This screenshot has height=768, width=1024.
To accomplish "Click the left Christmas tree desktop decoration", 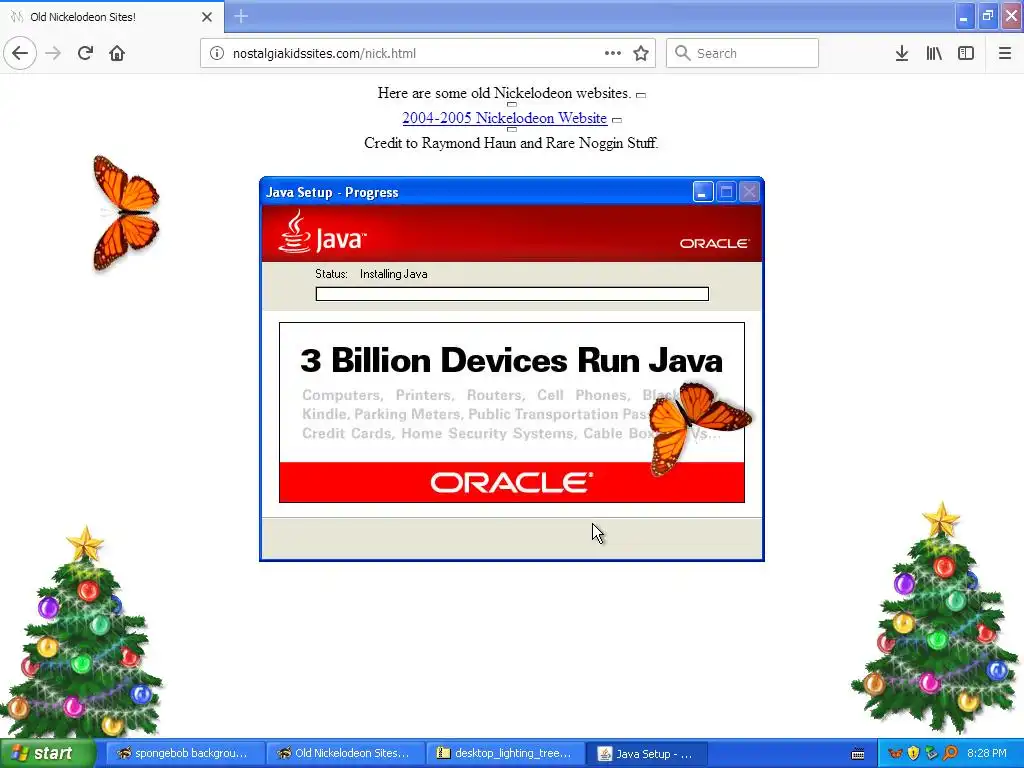I will coord(81,633).
